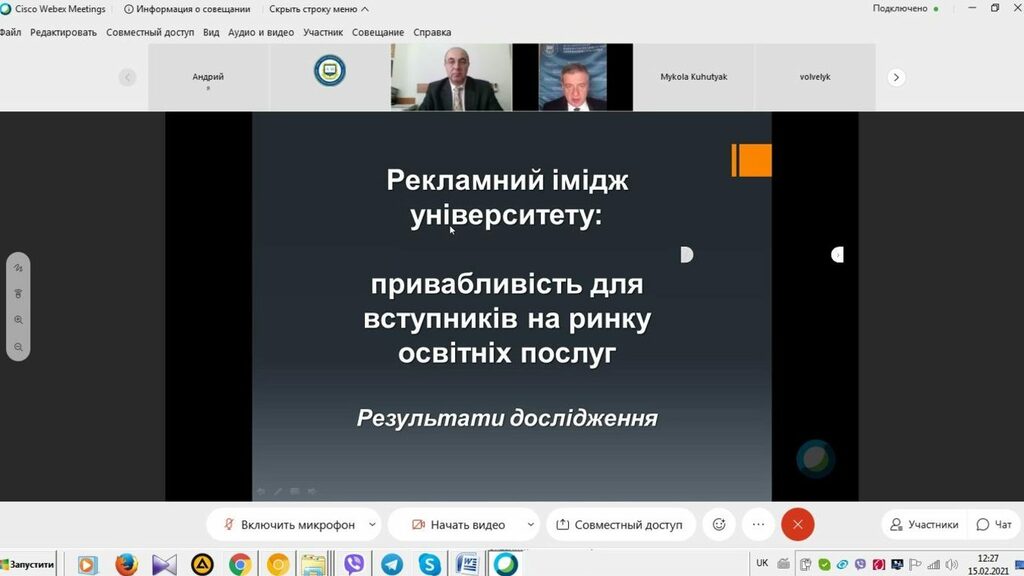Viewport: 1024px width, 576px height.
Task: Click the red leave meeting button
Action: [797, 524]
